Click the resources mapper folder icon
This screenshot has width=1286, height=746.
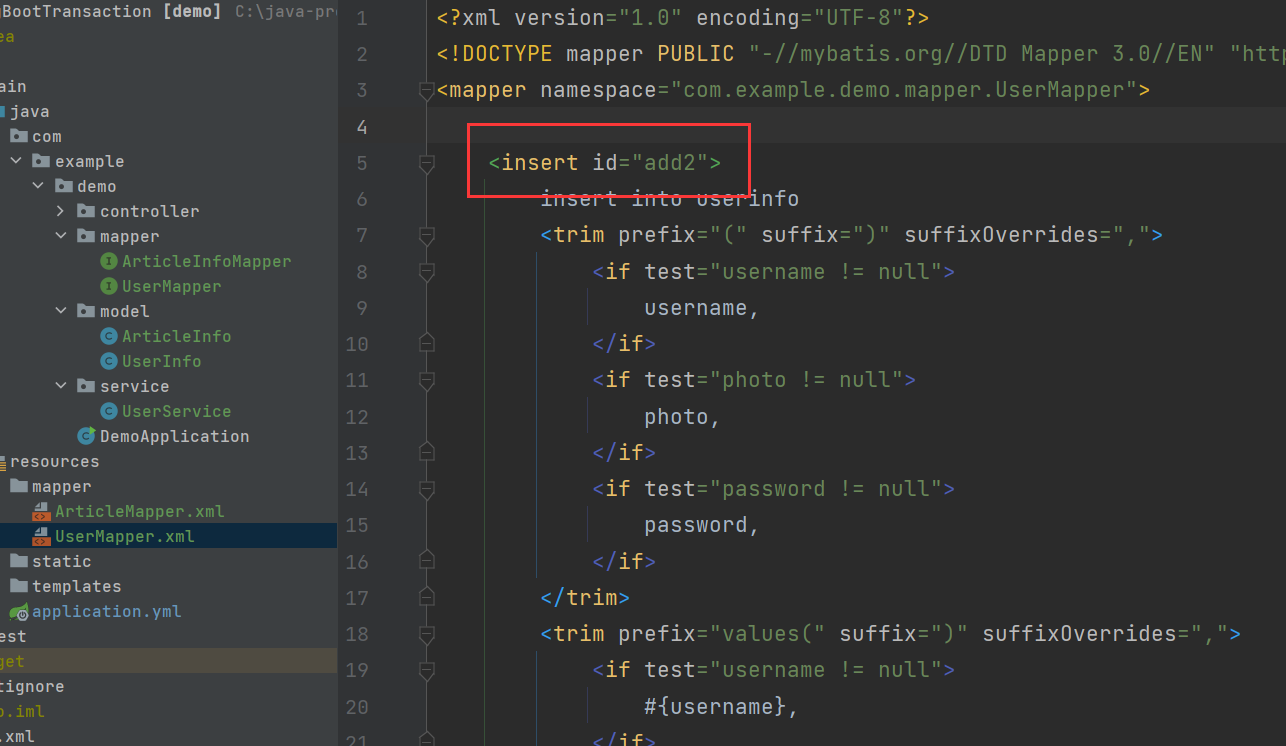pos(19,486)
